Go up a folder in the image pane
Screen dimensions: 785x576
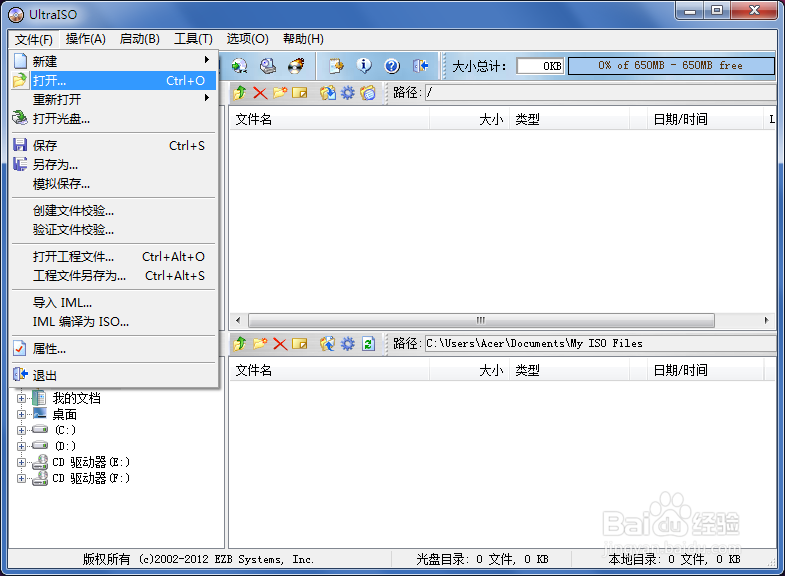point(240,93)
